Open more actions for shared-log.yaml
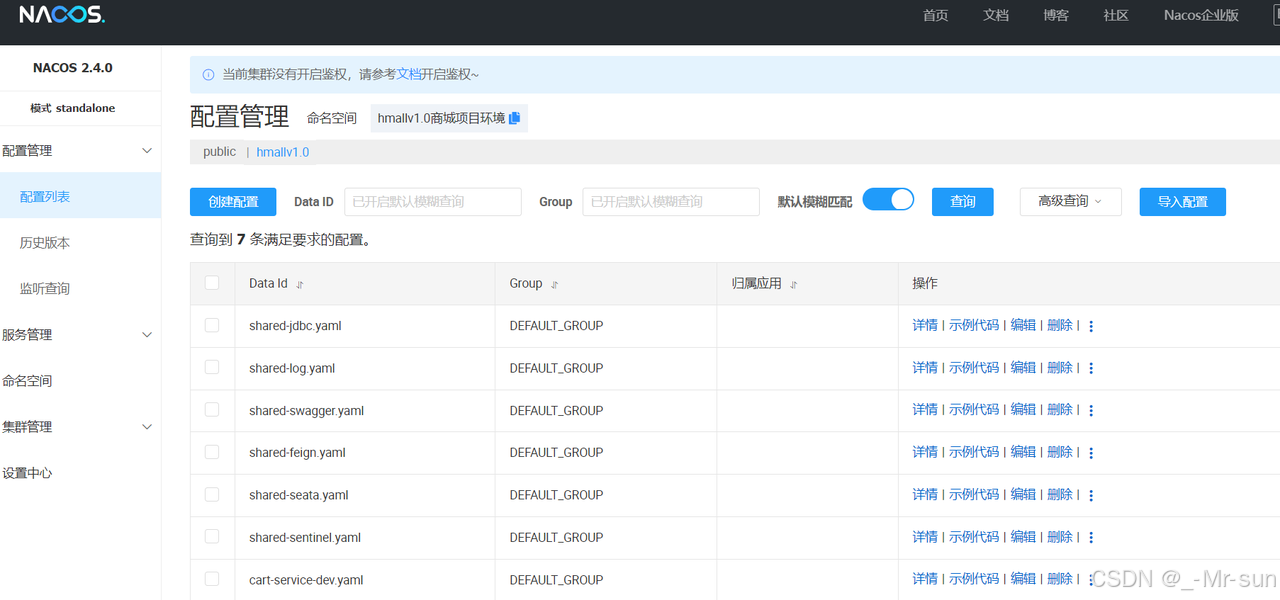The width and height of the screenshot is (1280, 600). pyautogui.click(x=1091, y=368)
